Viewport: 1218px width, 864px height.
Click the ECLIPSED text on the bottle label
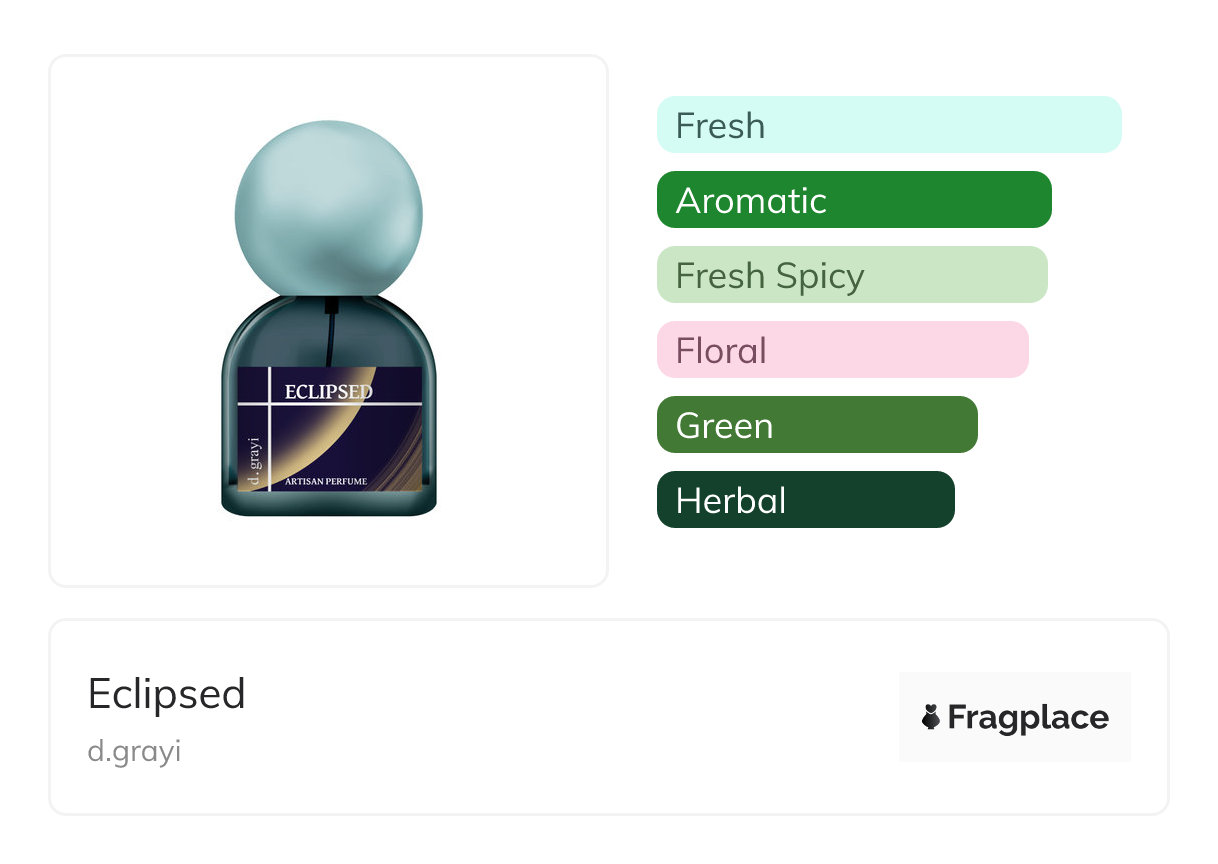[x=328, y=391]
